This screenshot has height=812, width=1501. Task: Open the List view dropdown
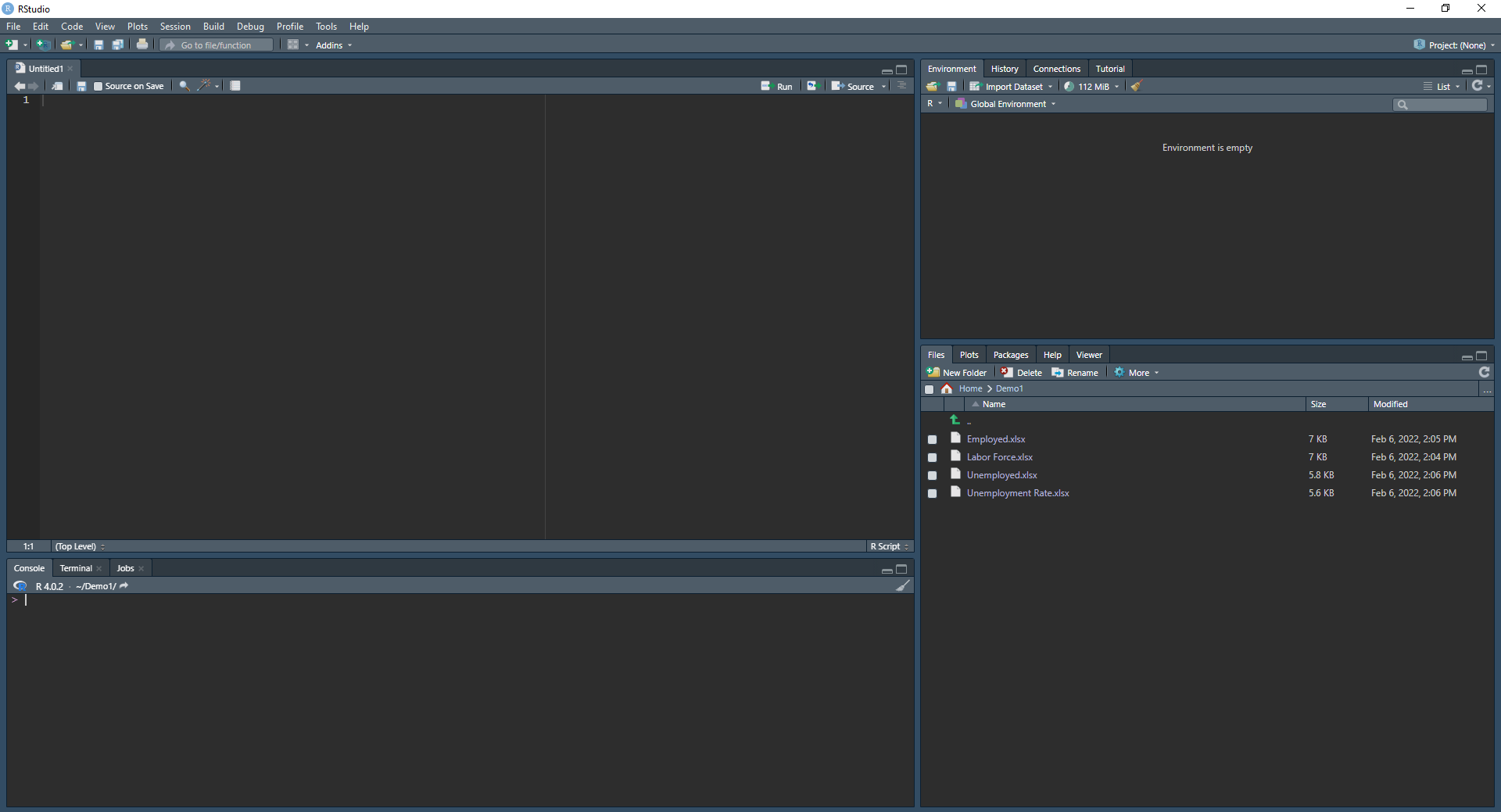(x=1442, y=87)
